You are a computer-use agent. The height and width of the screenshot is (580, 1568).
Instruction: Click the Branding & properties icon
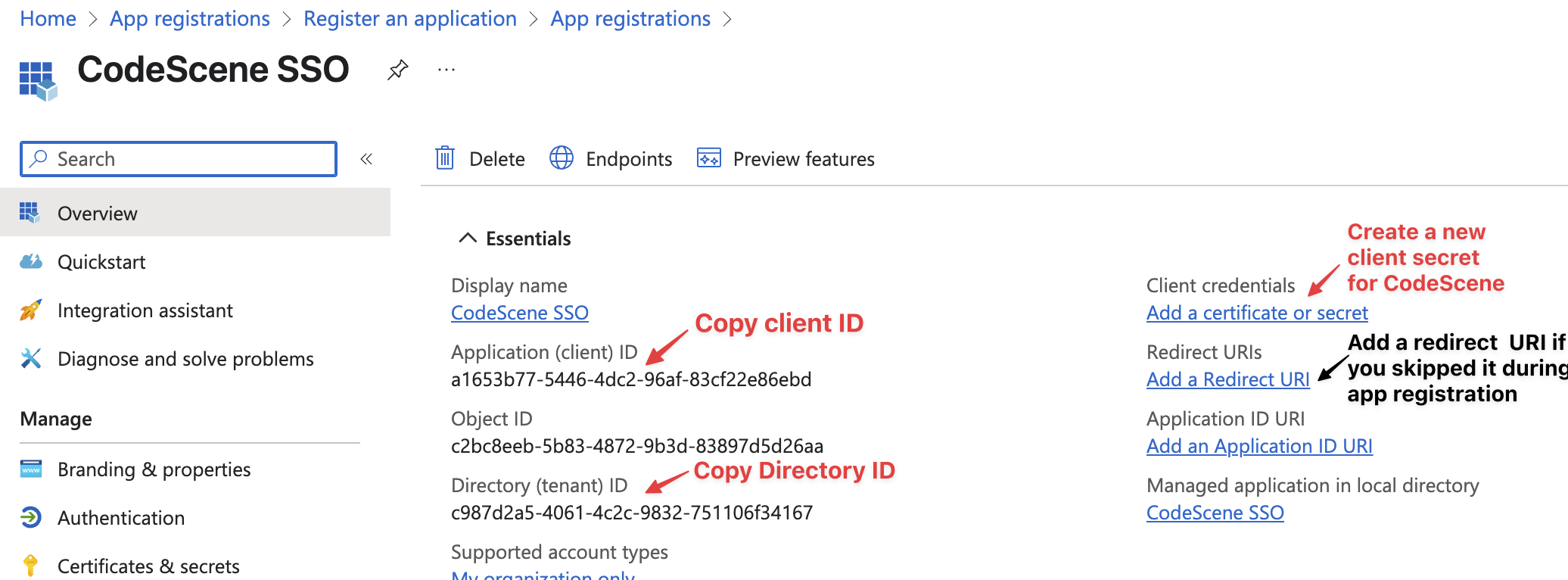pos(31,469)
